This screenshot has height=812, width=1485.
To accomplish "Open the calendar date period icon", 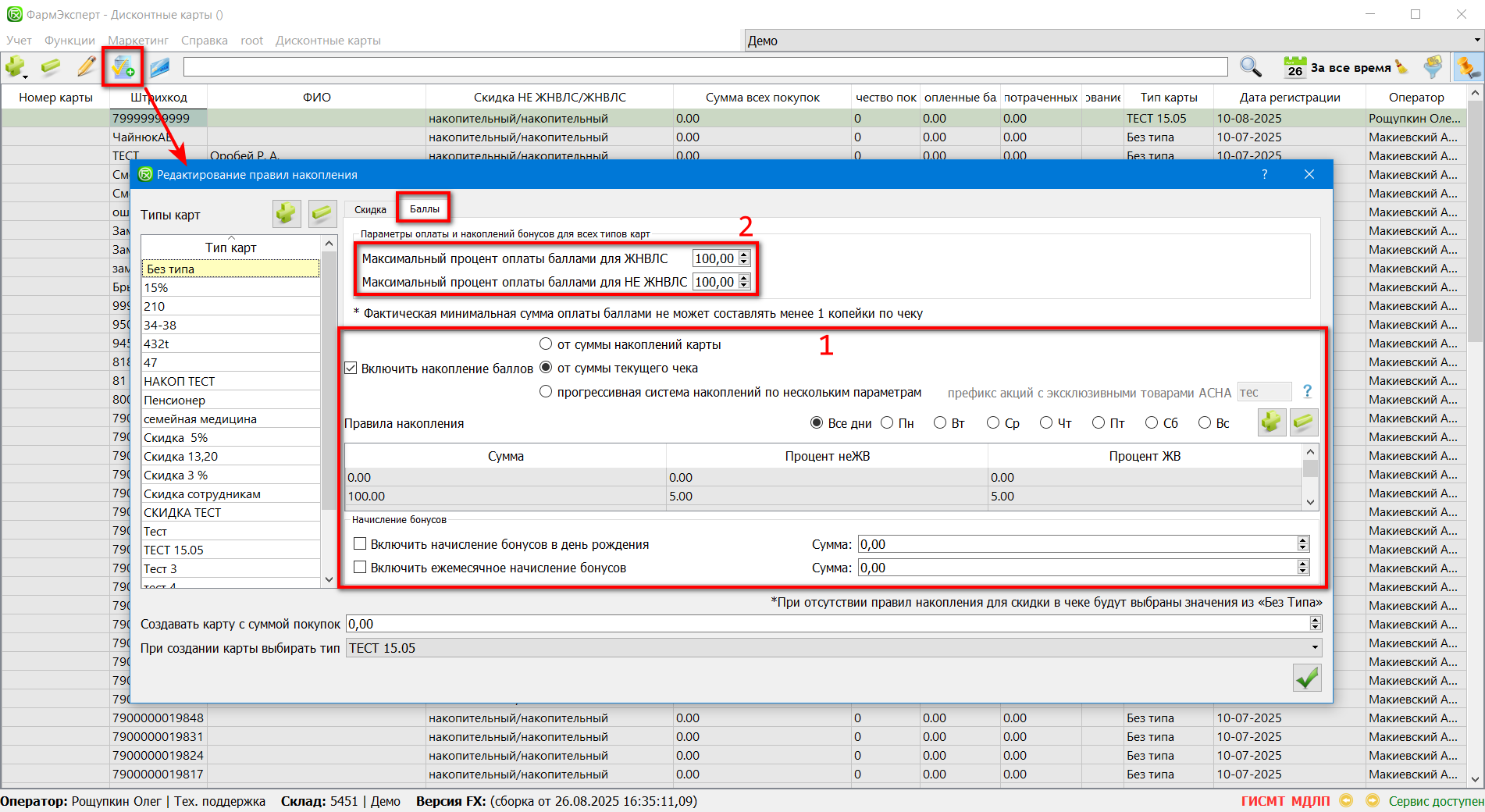I will pyautogui.click(x=1294, y=67).
